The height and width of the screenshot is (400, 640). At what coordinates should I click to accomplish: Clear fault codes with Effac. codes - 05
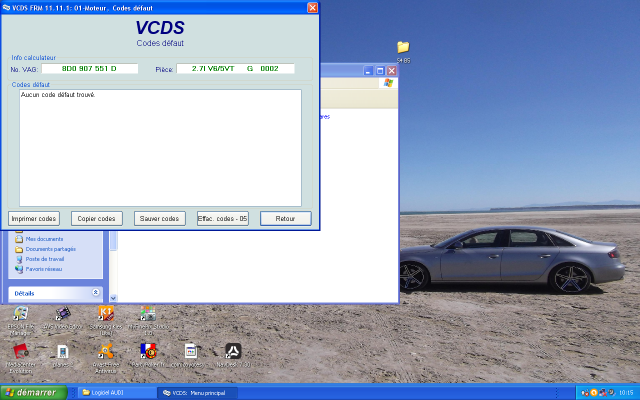[x=222, y=218]
